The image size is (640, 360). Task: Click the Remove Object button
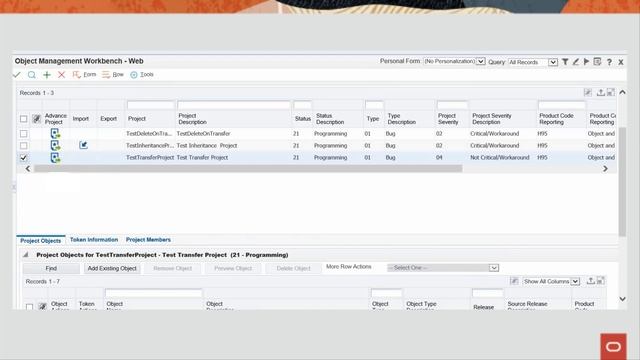pyautogui.click(x=172, y=268)
